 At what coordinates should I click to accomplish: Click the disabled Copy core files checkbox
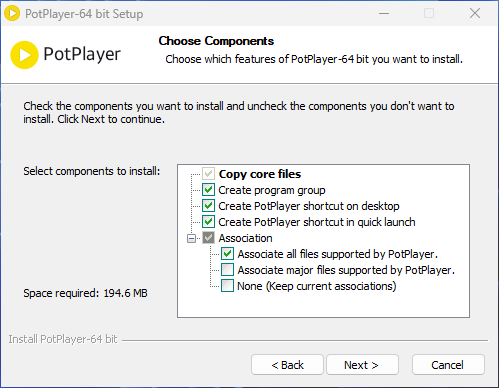point(208,174)
